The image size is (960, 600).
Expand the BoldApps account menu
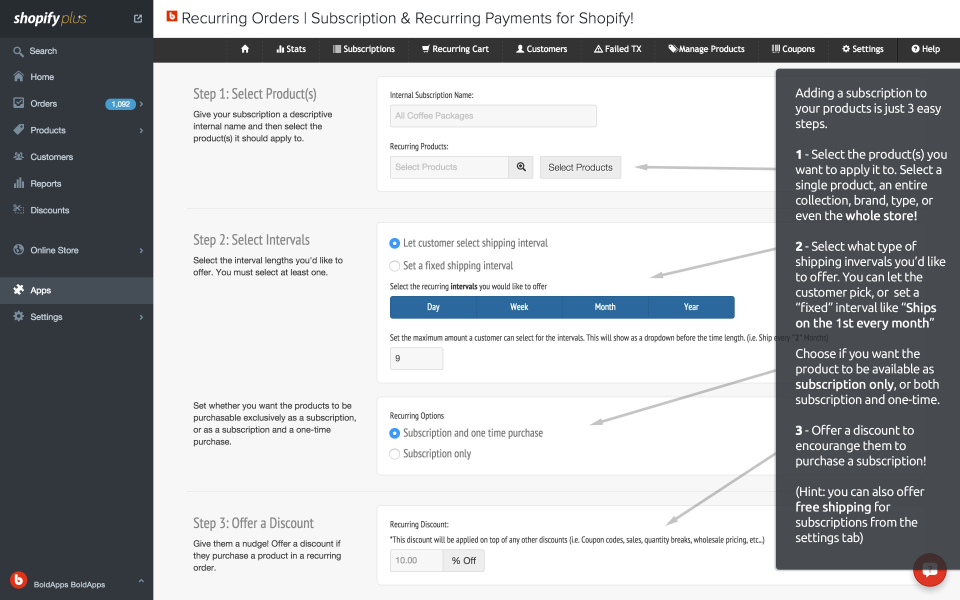[x=140, y=581]
